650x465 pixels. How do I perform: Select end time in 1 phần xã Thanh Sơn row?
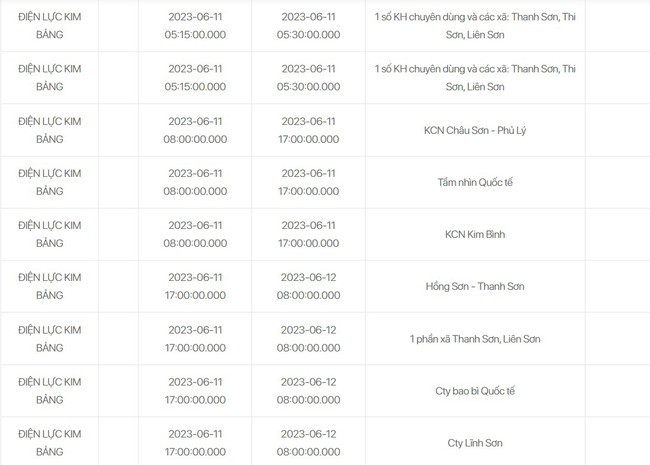tap(308, 338)
